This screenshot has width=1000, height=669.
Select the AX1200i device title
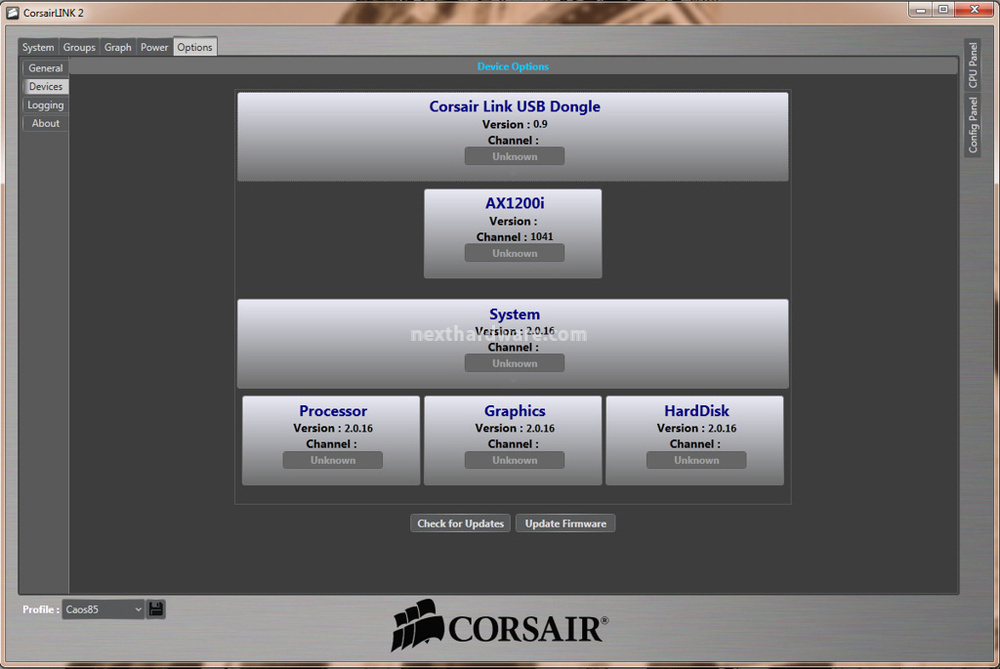[515, 203]
